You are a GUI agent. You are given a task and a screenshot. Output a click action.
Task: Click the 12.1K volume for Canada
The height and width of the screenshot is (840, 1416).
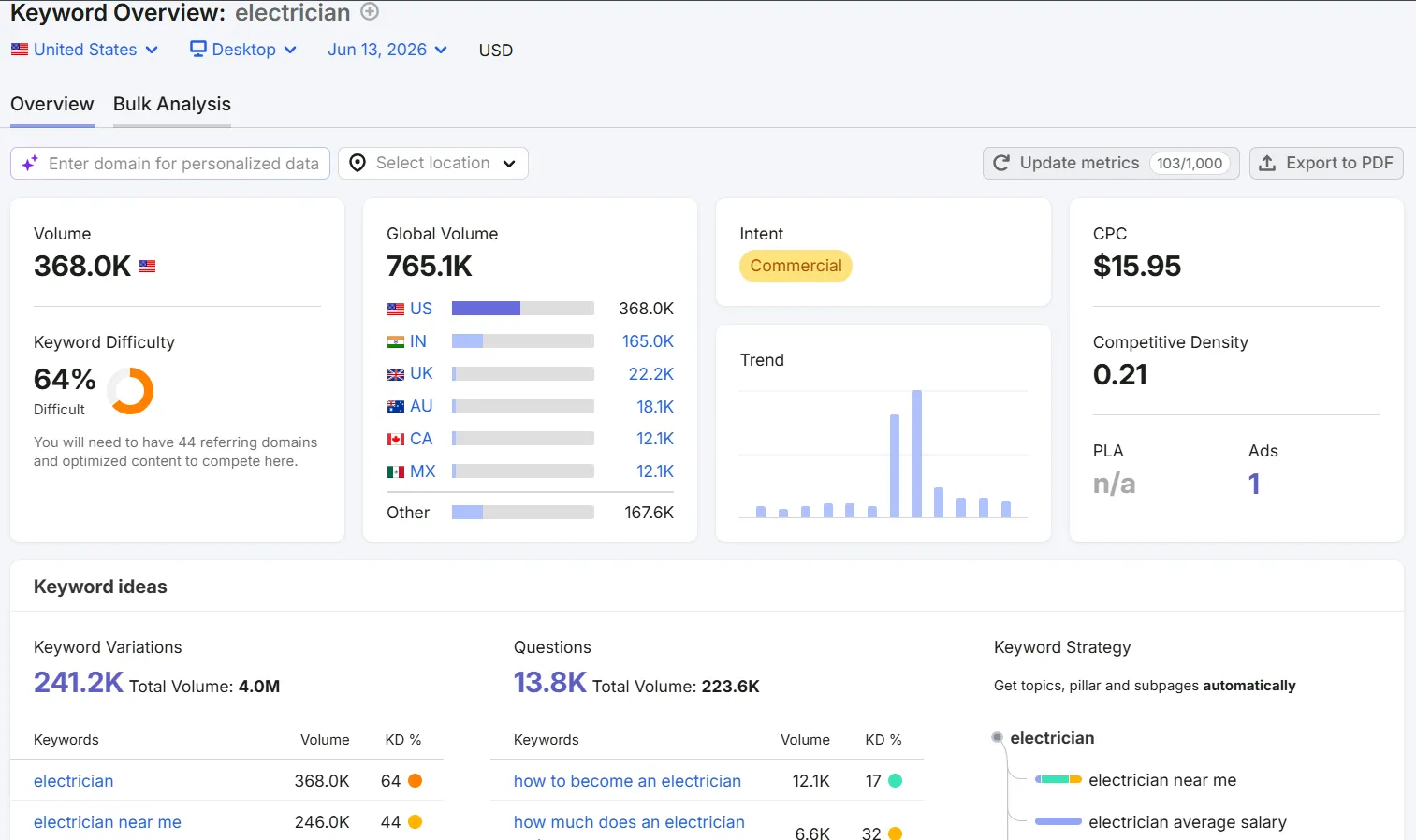pos(655,439)
